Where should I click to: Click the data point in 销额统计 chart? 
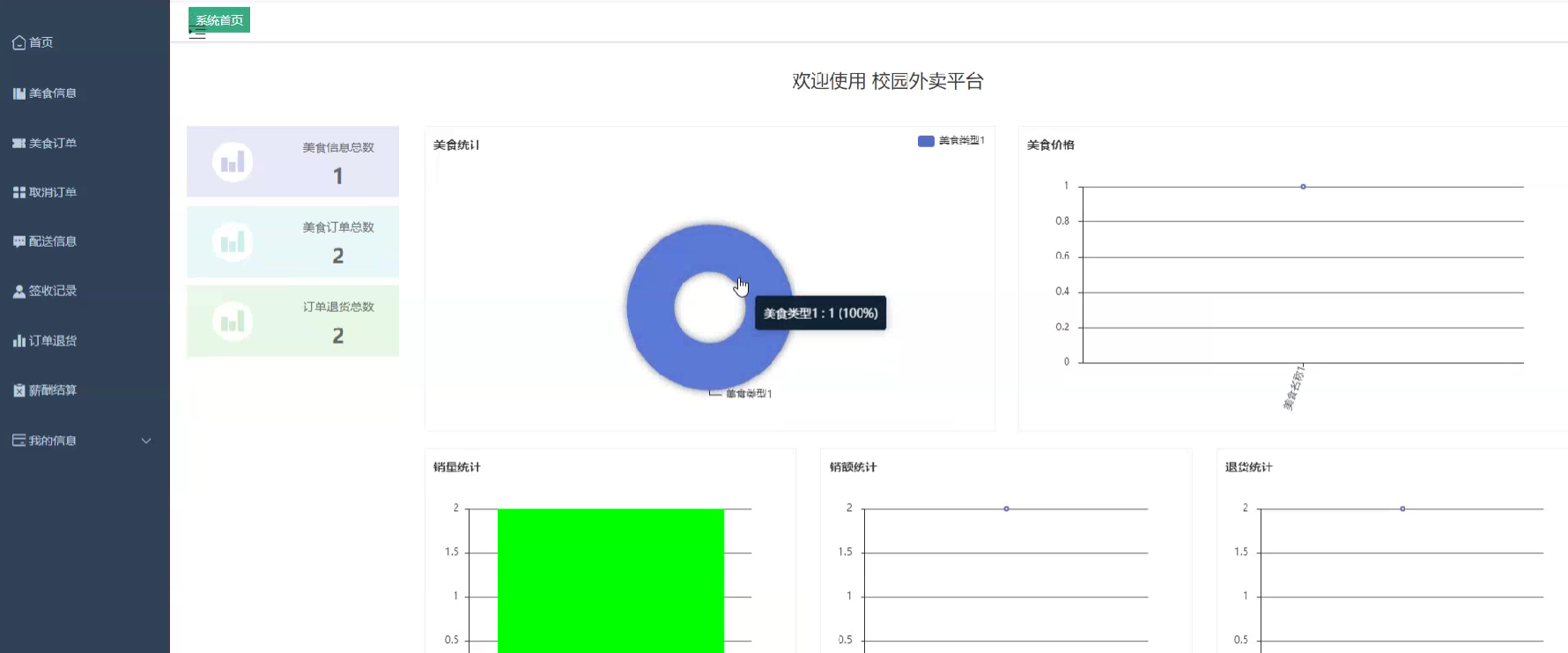[1006, 508]
